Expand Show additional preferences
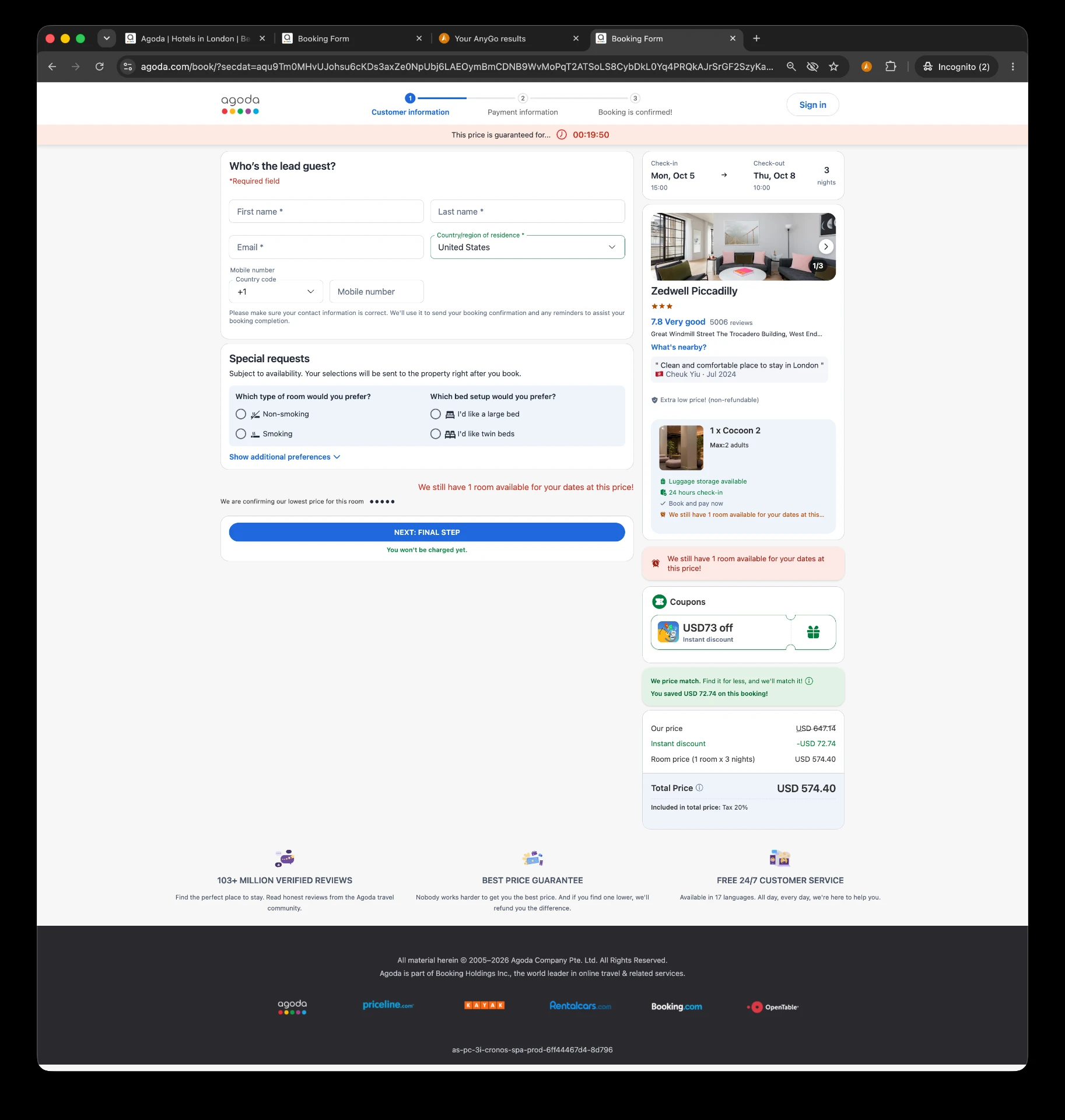 coord(285,457)
